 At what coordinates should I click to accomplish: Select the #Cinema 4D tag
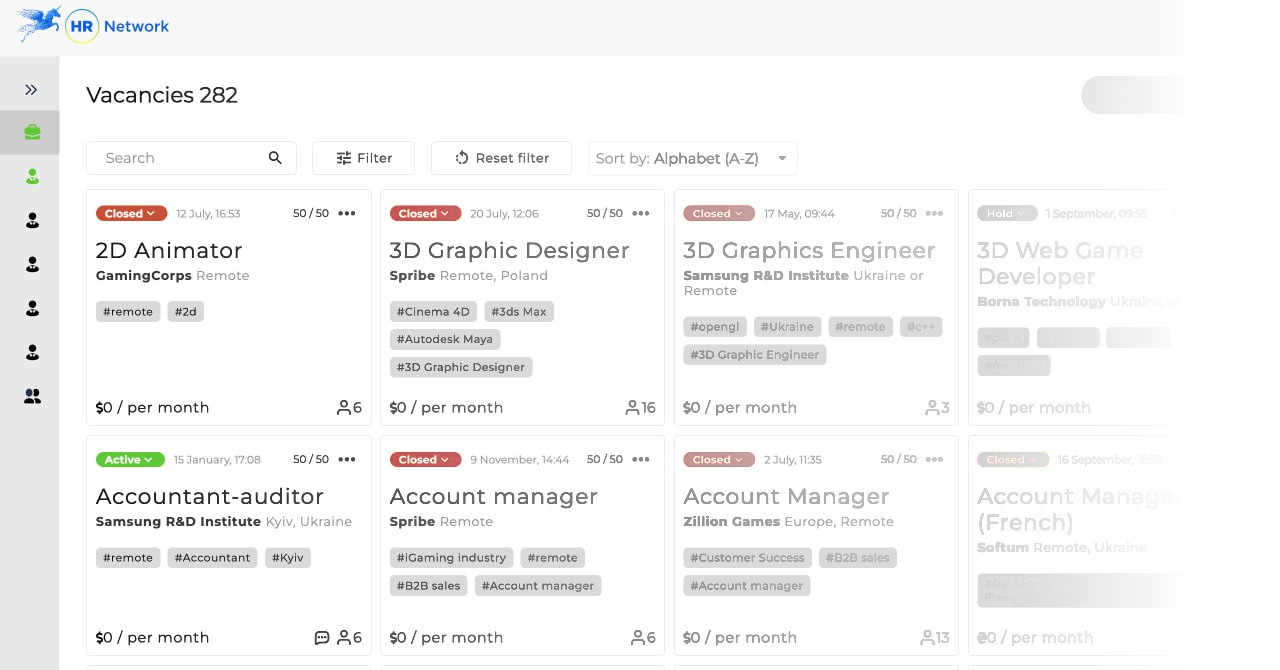[x=433, y=312]
